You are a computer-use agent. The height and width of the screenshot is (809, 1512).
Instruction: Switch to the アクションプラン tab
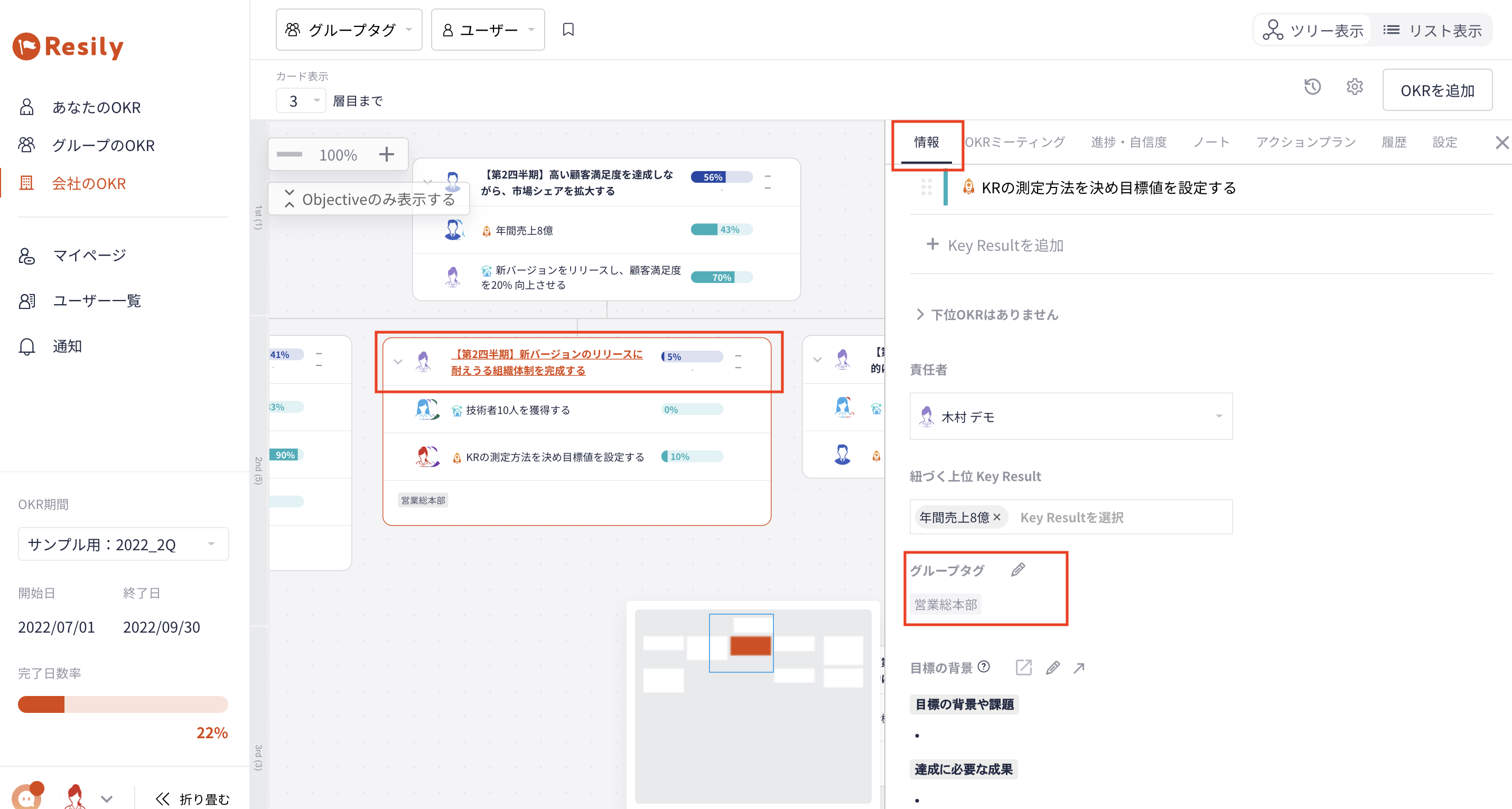(x=1305, y=142)
